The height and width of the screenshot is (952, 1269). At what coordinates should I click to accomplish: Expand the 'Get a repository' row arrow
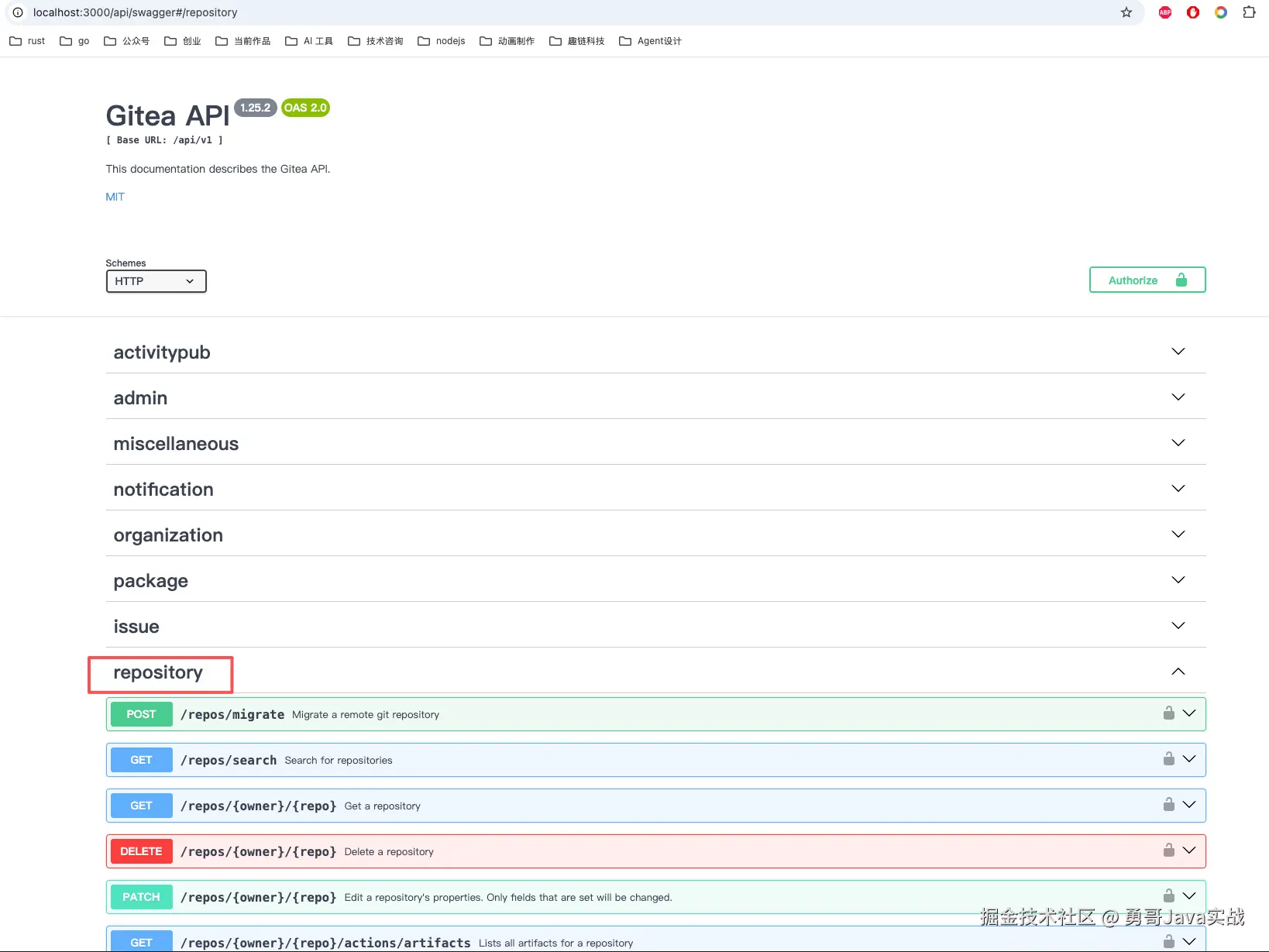pyautogui.click(x=1189, y=805)
